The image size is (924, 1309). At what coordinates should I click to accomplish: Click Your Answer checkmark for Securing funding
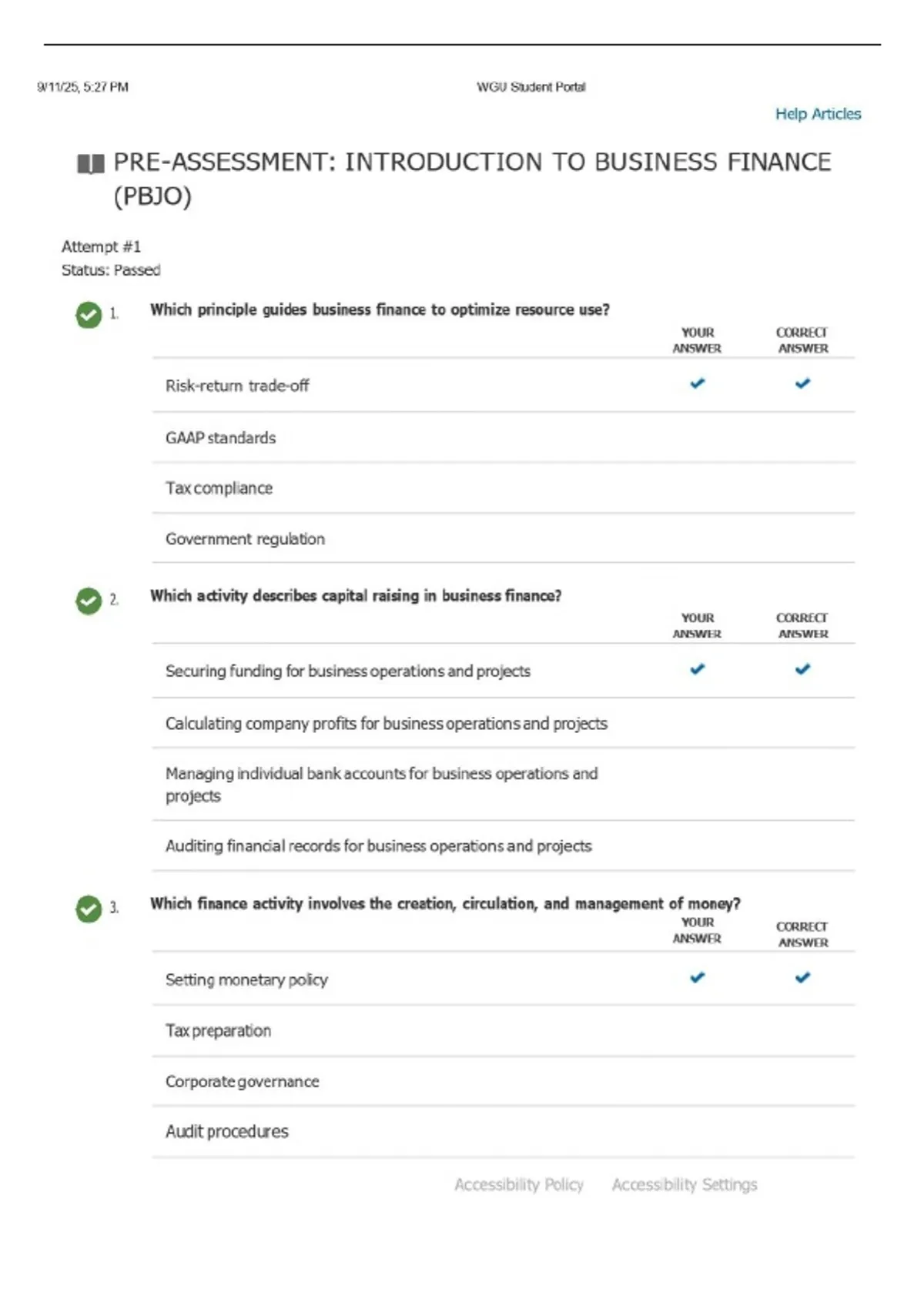698,669
